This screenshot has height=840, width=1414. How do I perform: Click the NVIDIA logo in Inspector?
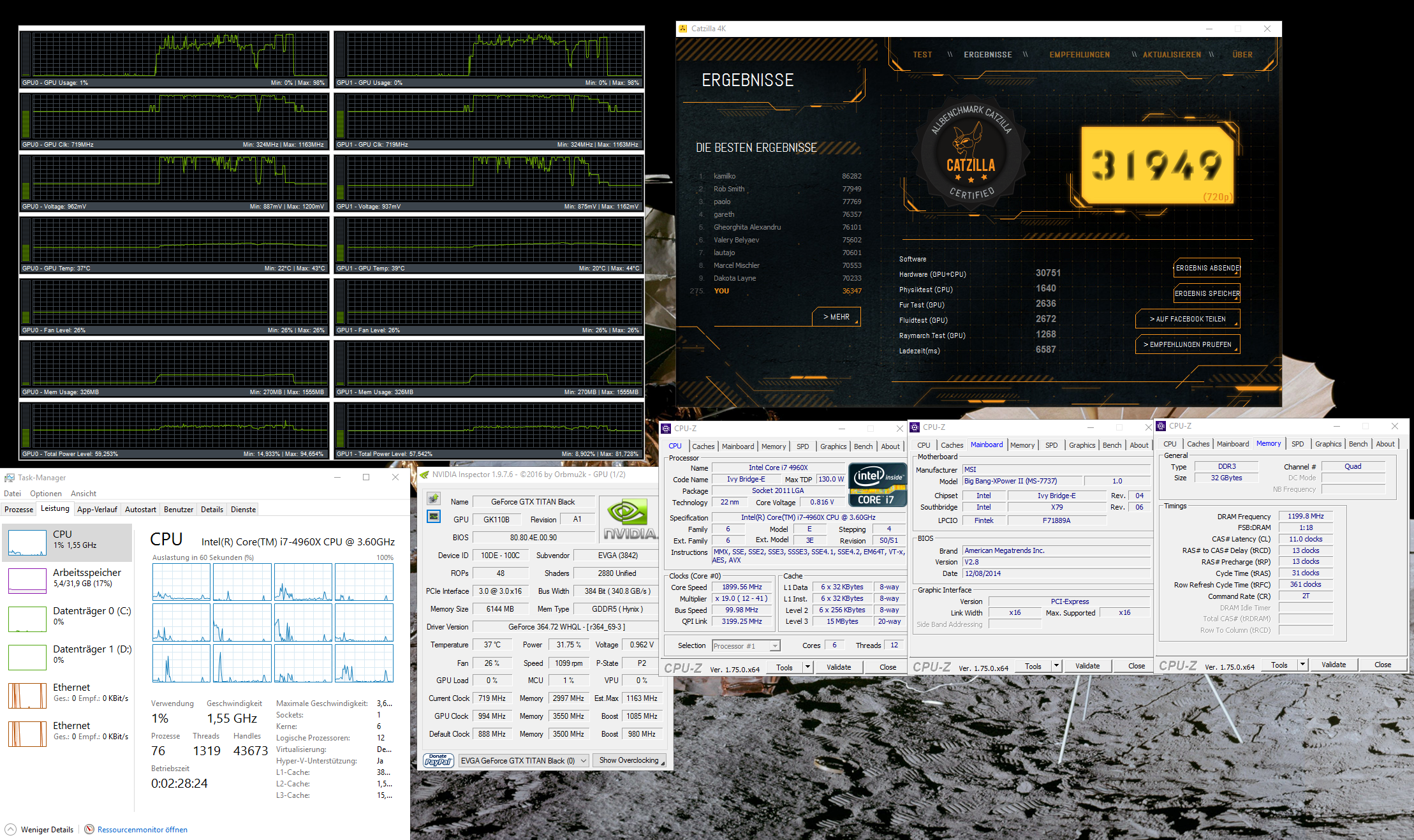coord(629,520)
